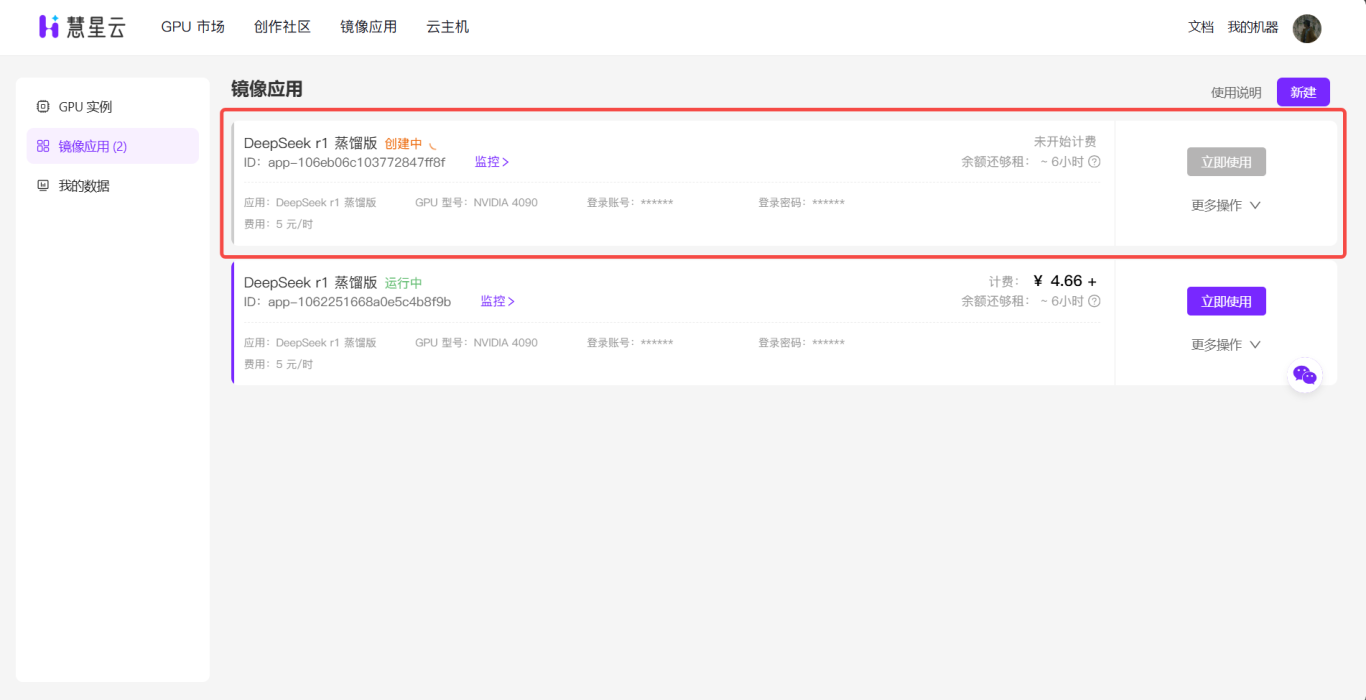Open 监控 for app-1062251668a0e5c4b8f9b

tap(498, 301)
